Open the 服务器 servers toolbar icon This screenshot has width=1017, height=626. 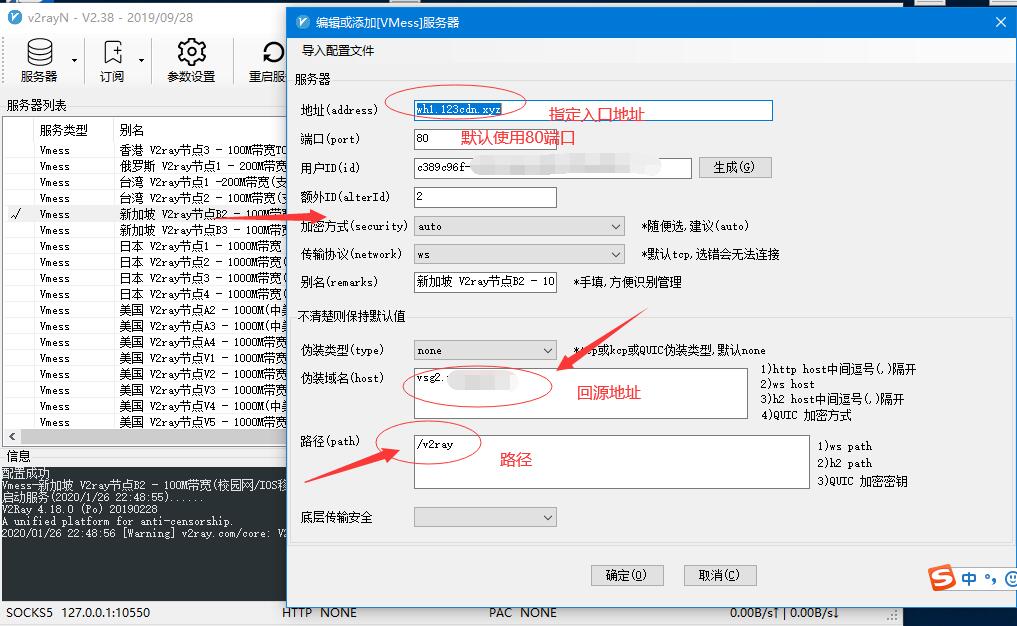(x=40, y=60)
